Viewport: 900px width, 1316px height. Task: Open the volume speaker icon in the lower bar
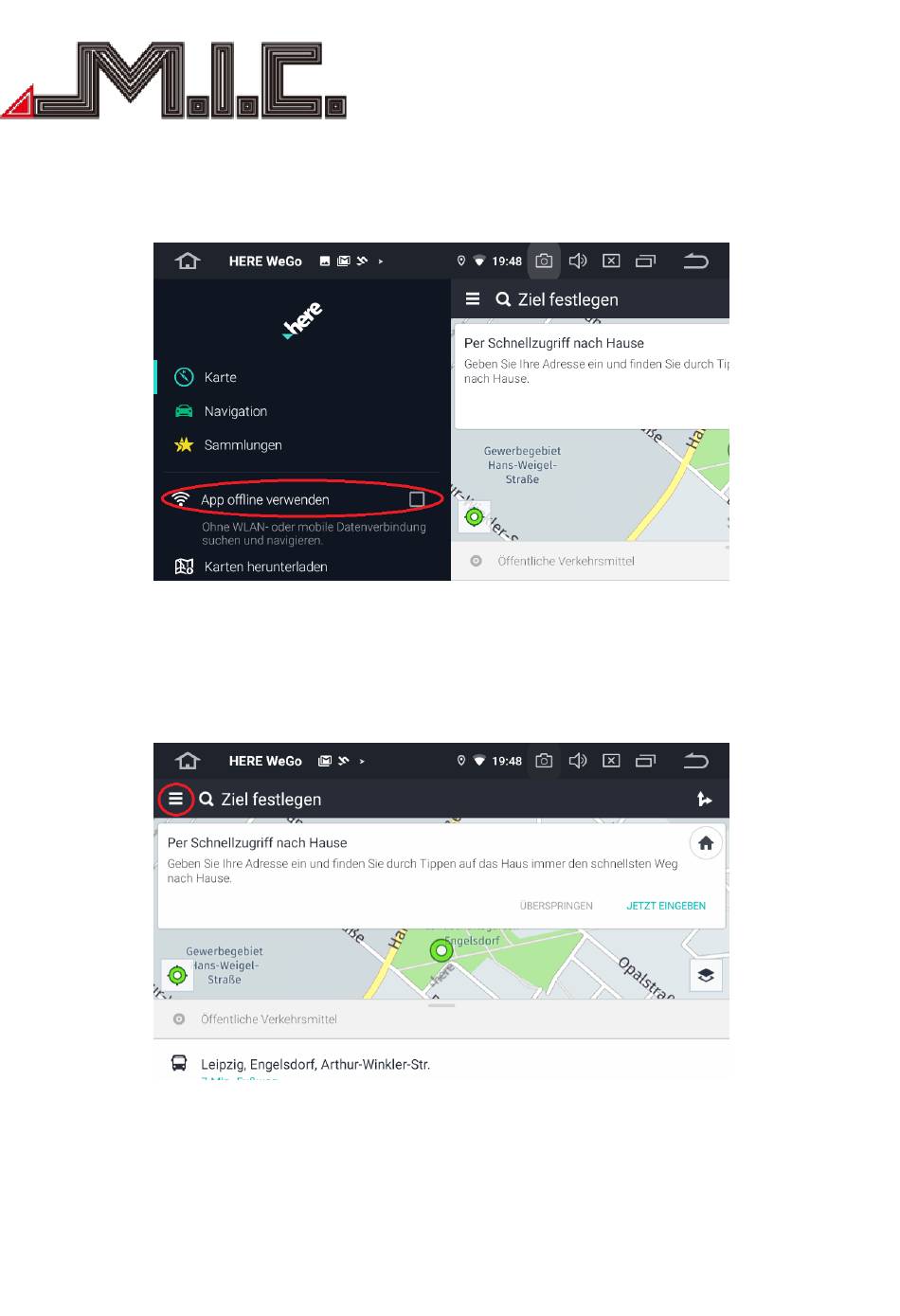(578, 761)
